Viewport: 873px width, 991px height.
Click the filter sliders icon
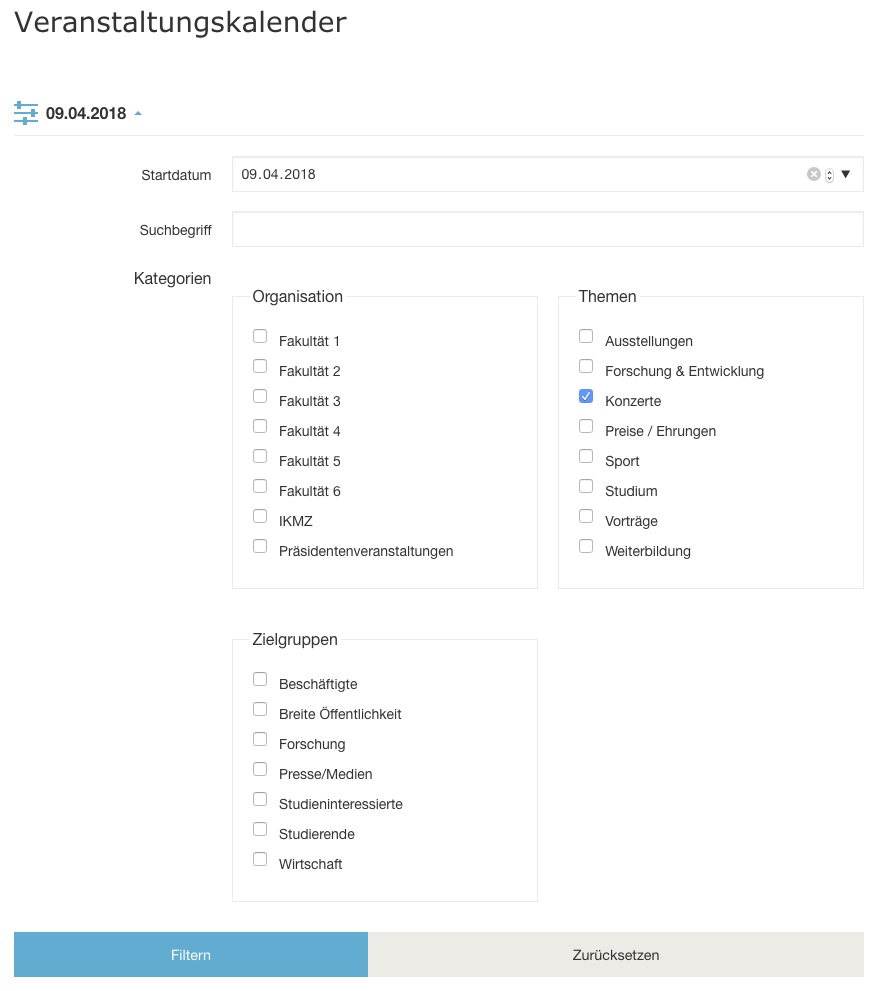26,113
